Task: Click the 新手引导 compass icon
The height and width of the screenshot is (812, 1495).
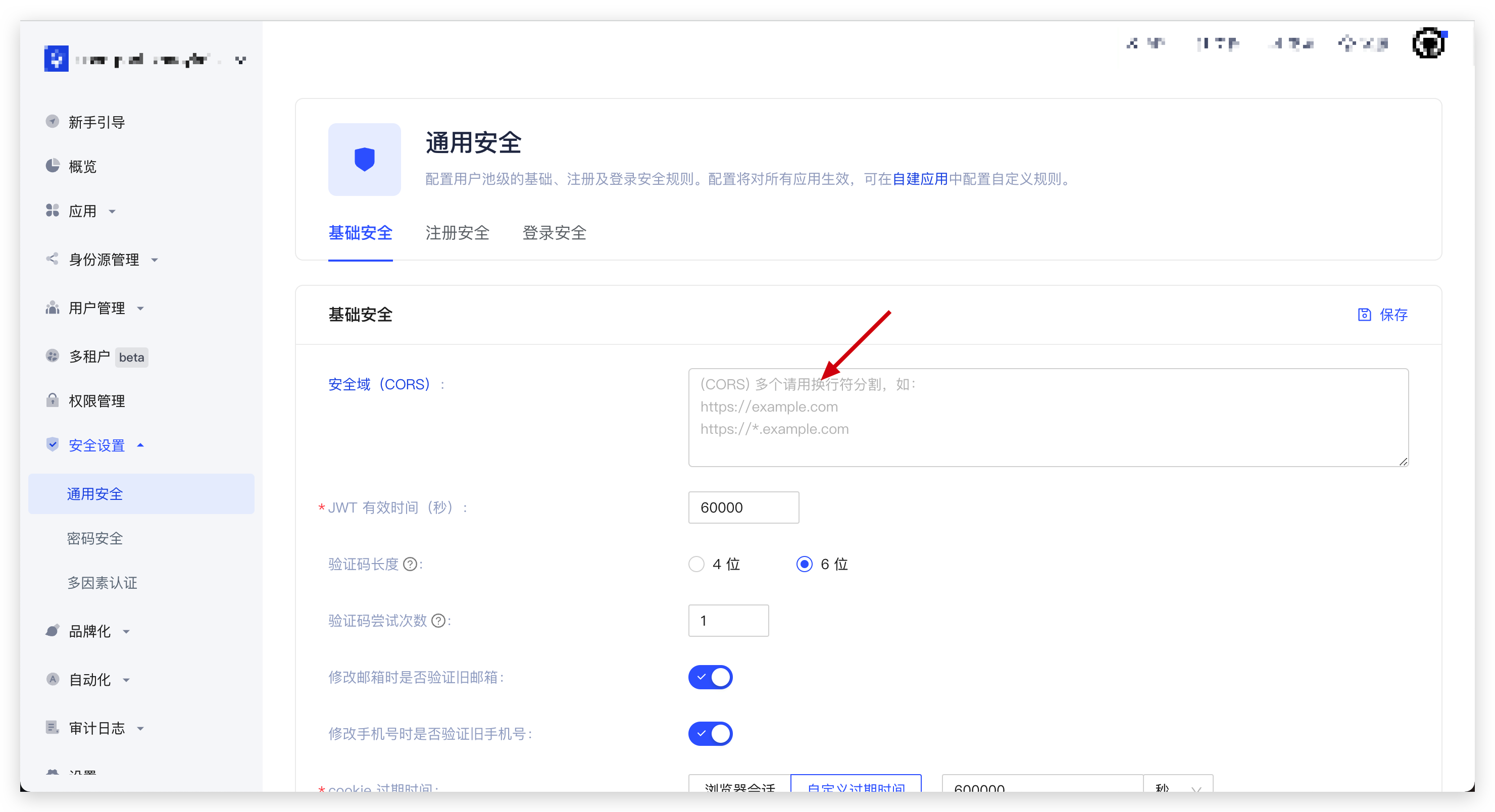Action: 52,122
